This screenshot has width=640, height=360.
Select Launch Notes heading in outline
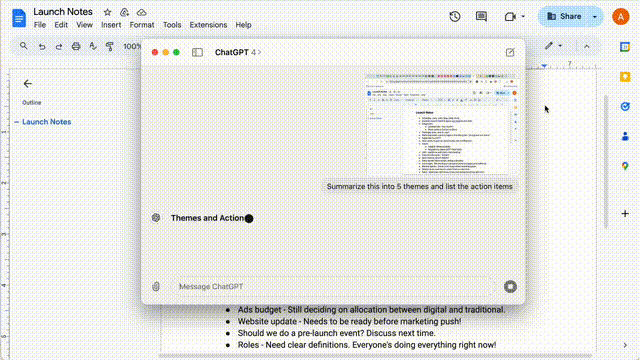(x=47, y=122)
